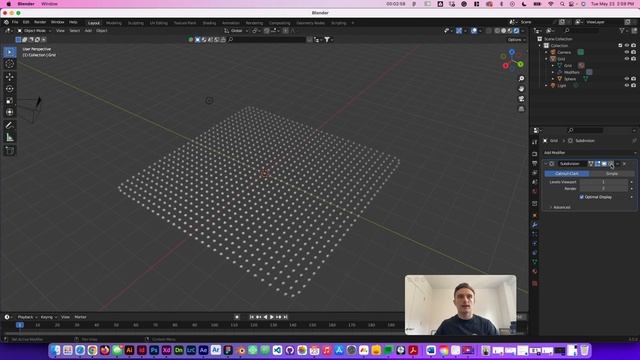Open the World properties tab
This screenshot has width=640, height=360.
(x=535, y=191)
